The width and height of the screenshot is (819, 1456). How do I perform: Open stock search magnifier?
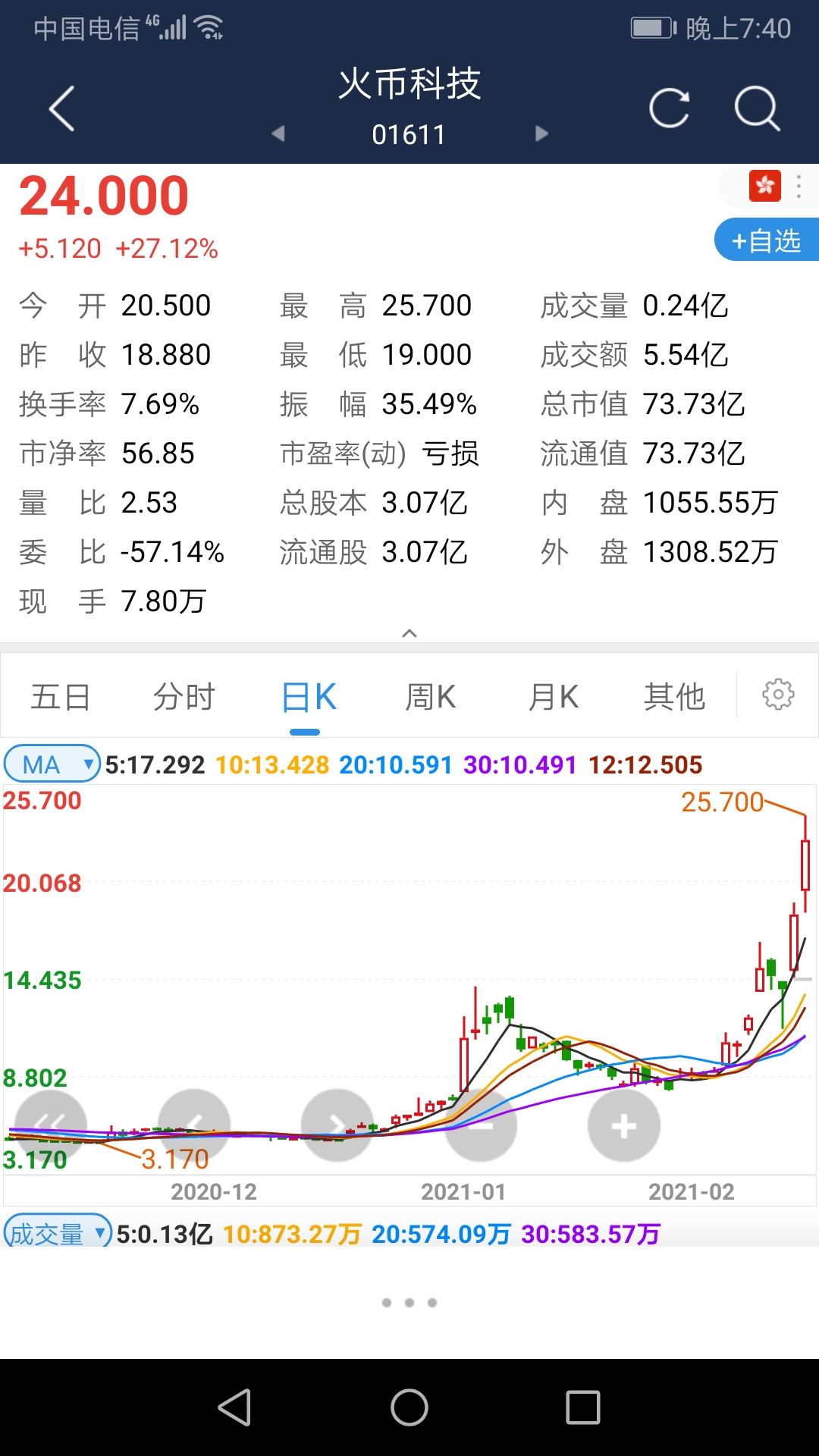tap(757, 108)
